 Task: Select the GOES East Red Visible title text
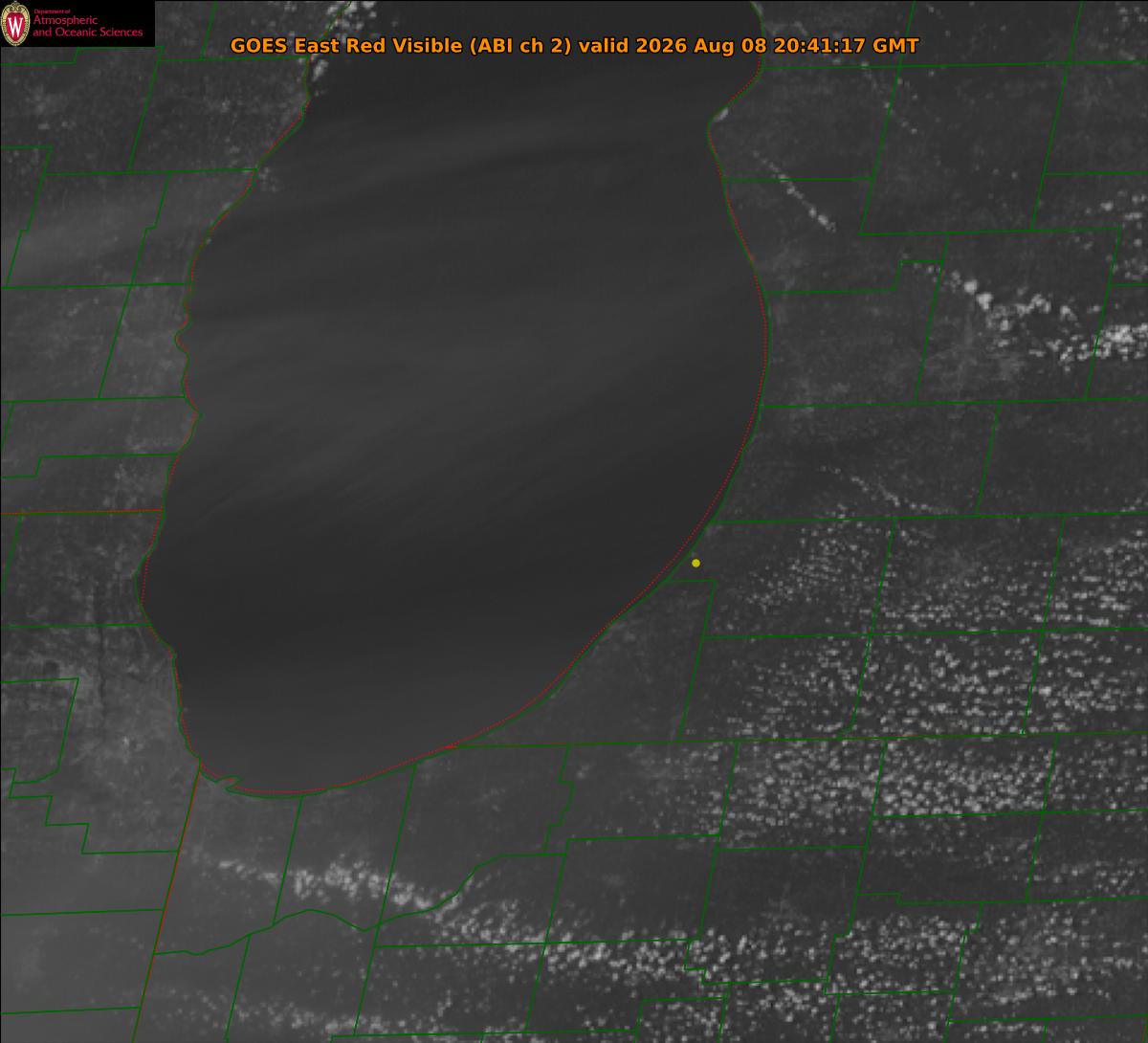click(346, 46)
